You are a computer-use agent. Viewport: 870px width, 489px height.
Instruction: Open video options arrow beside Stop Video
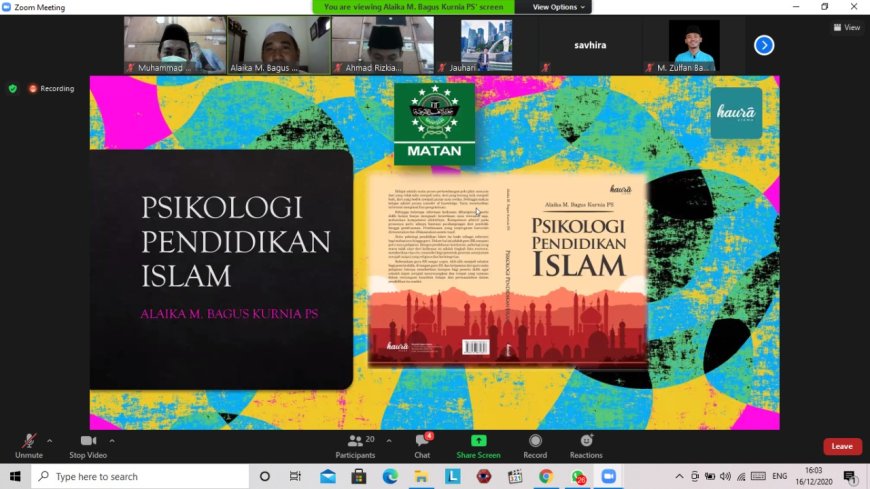pyautogui.click(x=112, y=441)
